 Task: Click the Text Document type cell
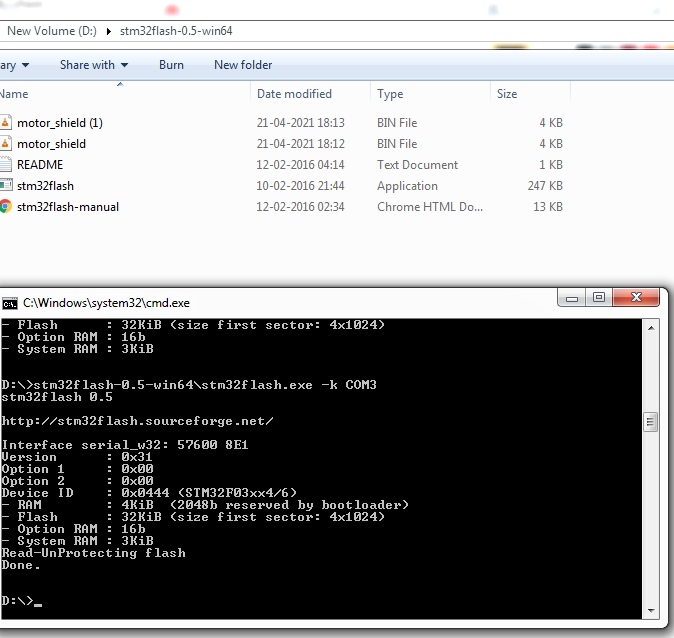[417, 165]
